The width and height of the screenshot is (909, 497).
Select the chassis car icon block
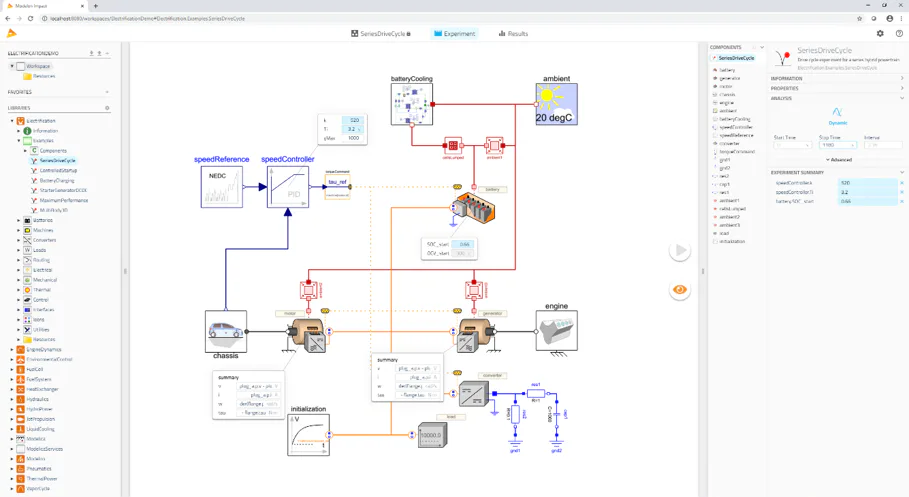pyautogui.click(x=226, y=331)
